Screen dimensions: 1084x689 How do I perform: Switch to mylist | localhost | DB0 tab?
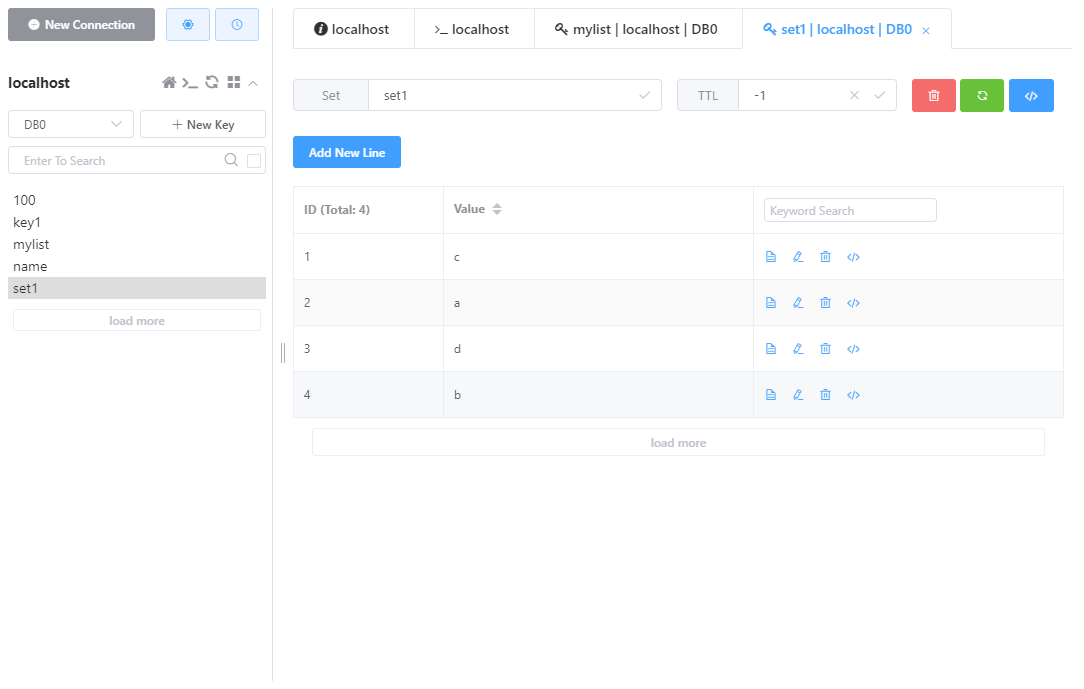click(x=638, y=29)
